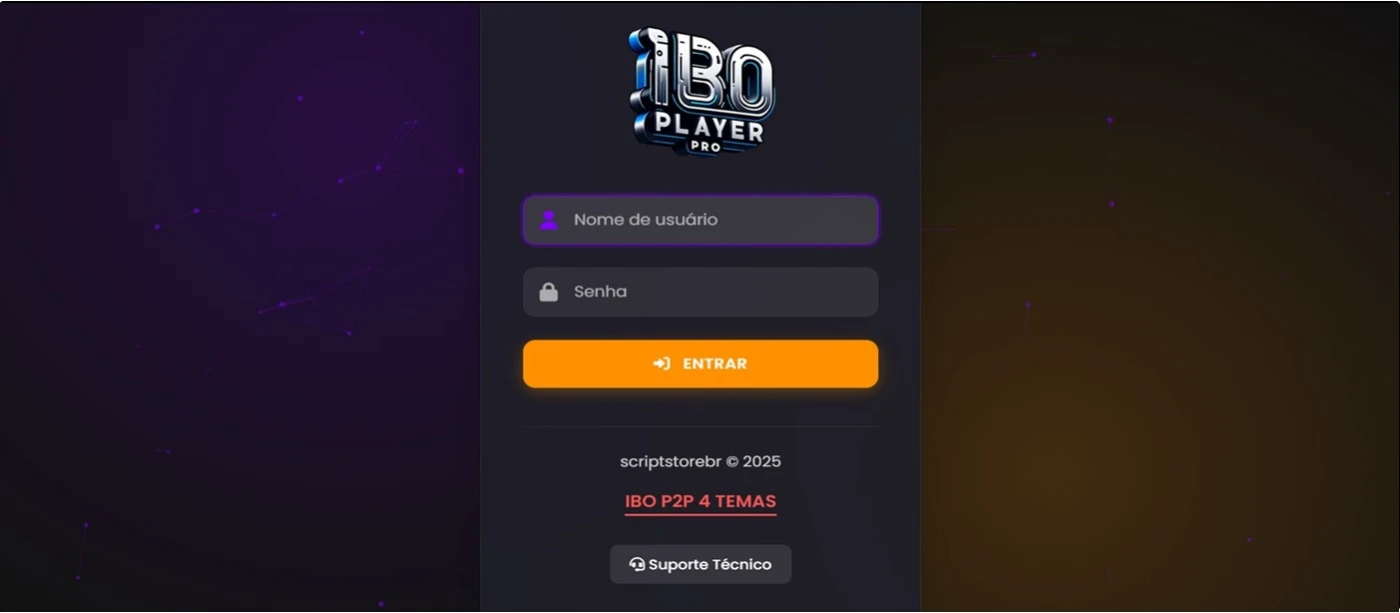Click the Nome de usuário placeholder text
This screenshot has height=613, width=1400.
click(645, 220)
